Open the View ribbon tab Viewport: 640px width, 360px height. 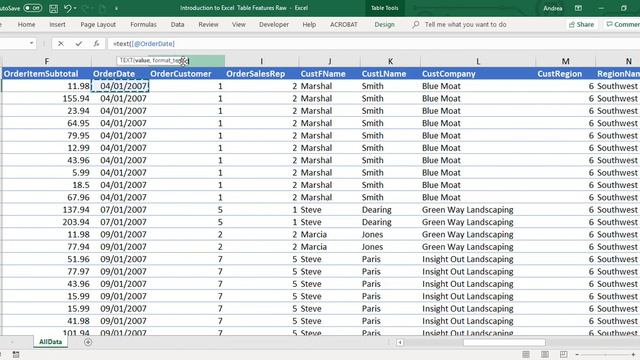pyautogui.click(x=239, y=24)
